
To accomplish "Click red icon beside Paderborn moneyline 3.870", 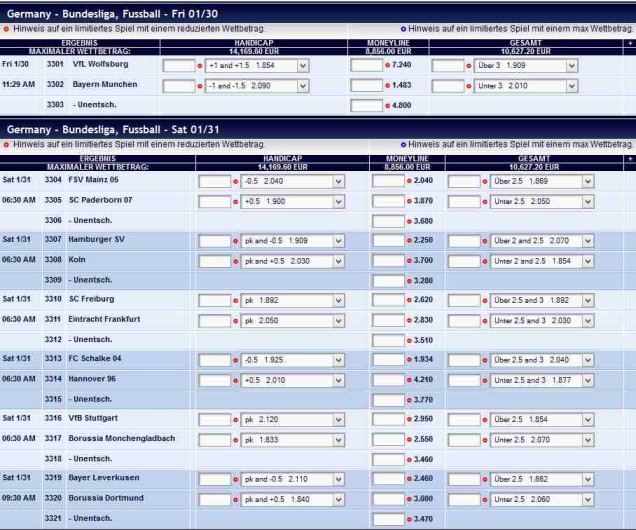I will (x=409, y=201).
